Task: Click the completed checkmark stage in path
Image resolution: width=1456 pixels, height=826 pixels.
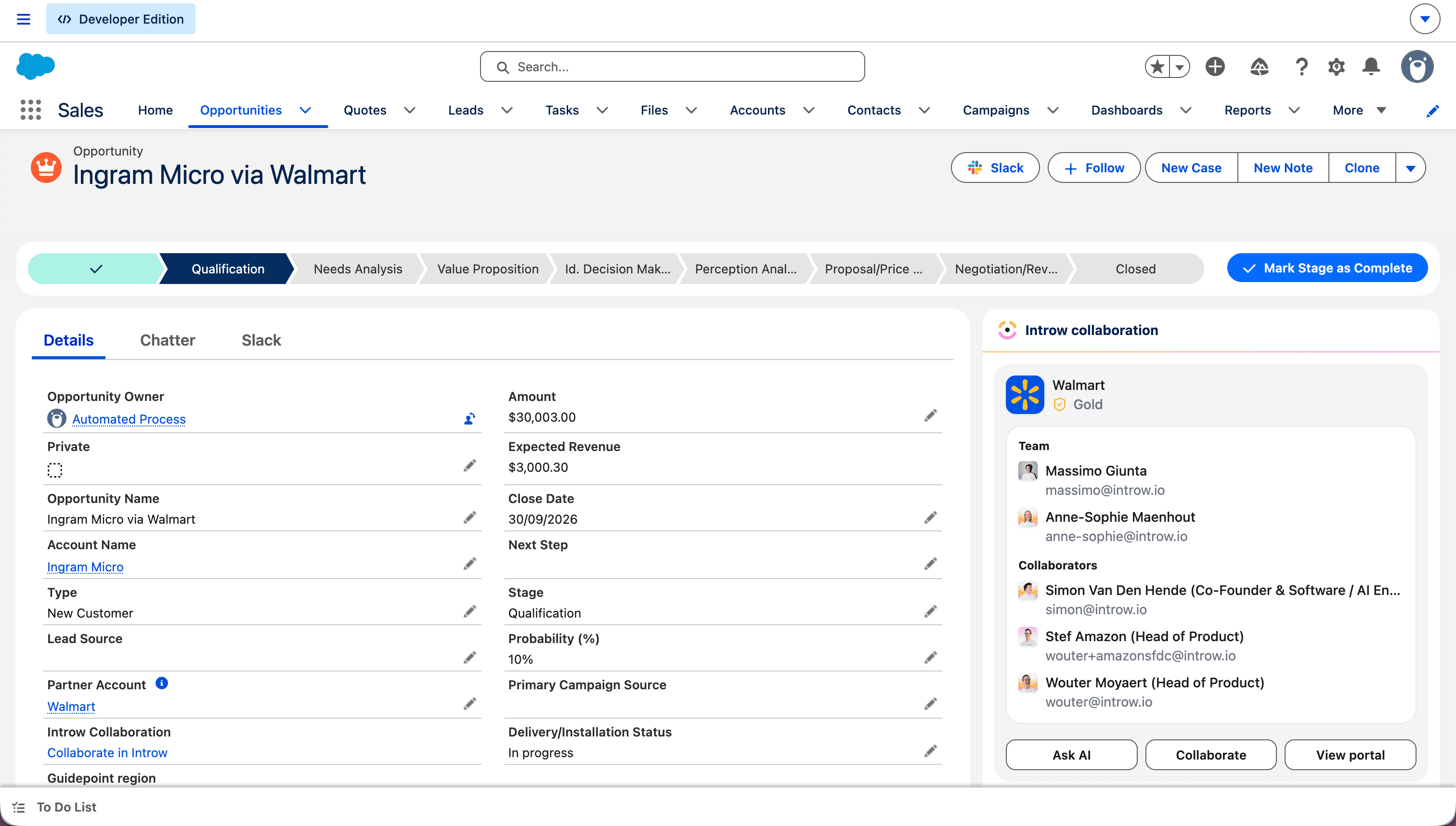Action: click(x=95, y=269)
